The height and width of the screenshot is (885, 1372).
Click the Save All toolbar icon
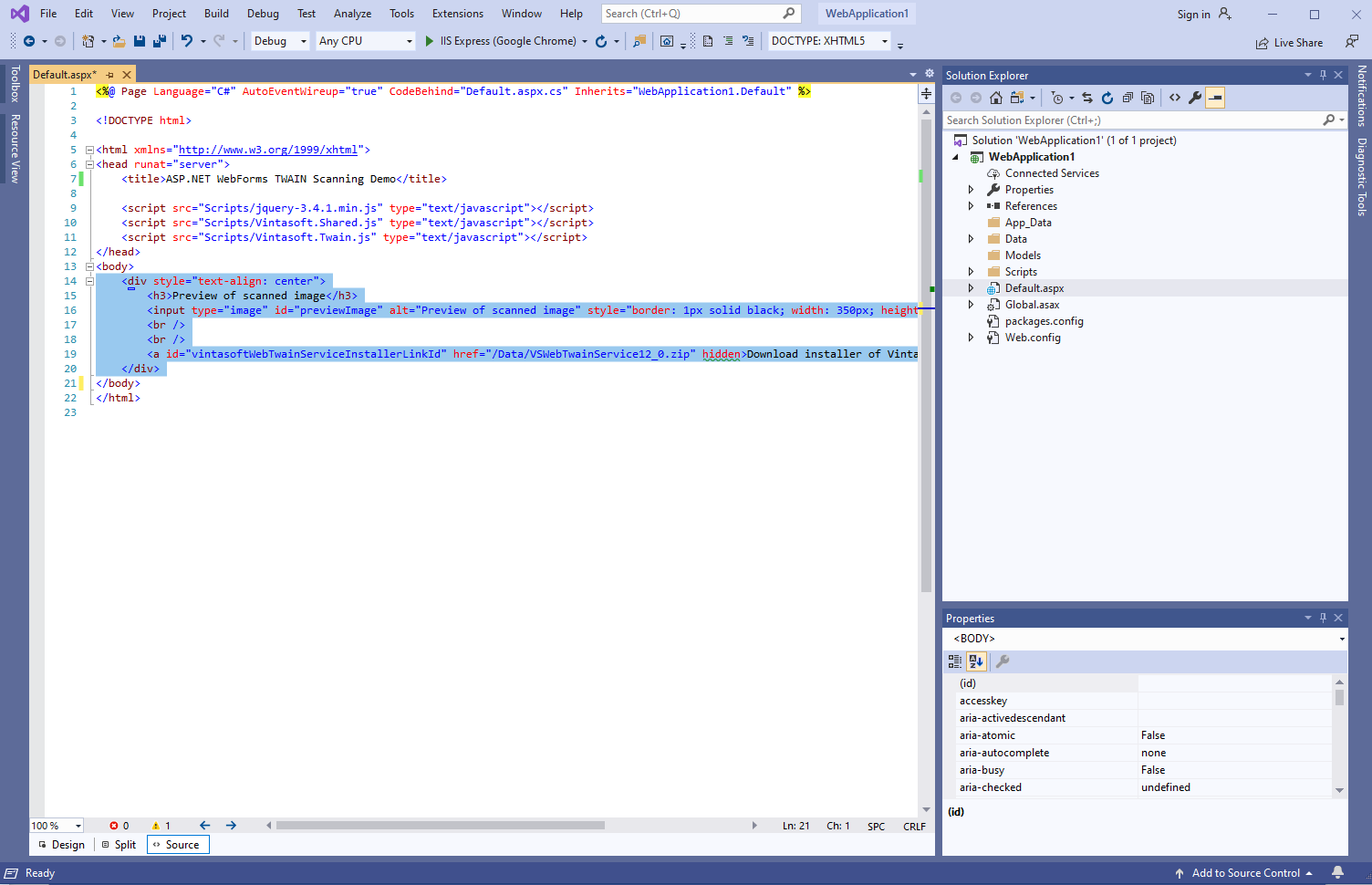[159, 41]
